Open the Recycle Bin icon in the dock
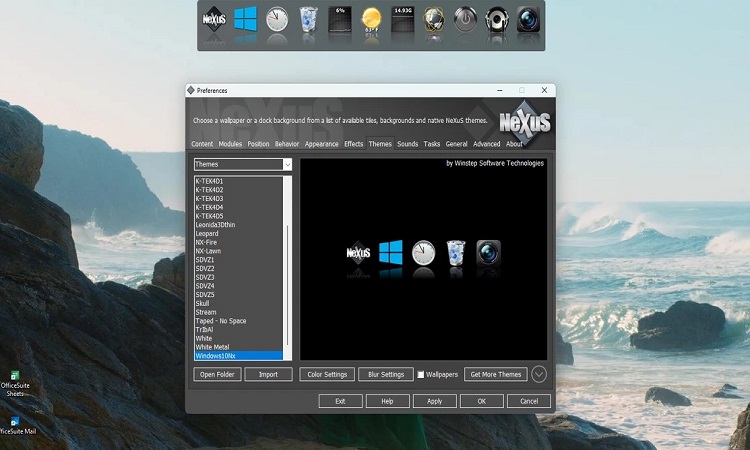750x450 pixels. (x=308, y=20)
